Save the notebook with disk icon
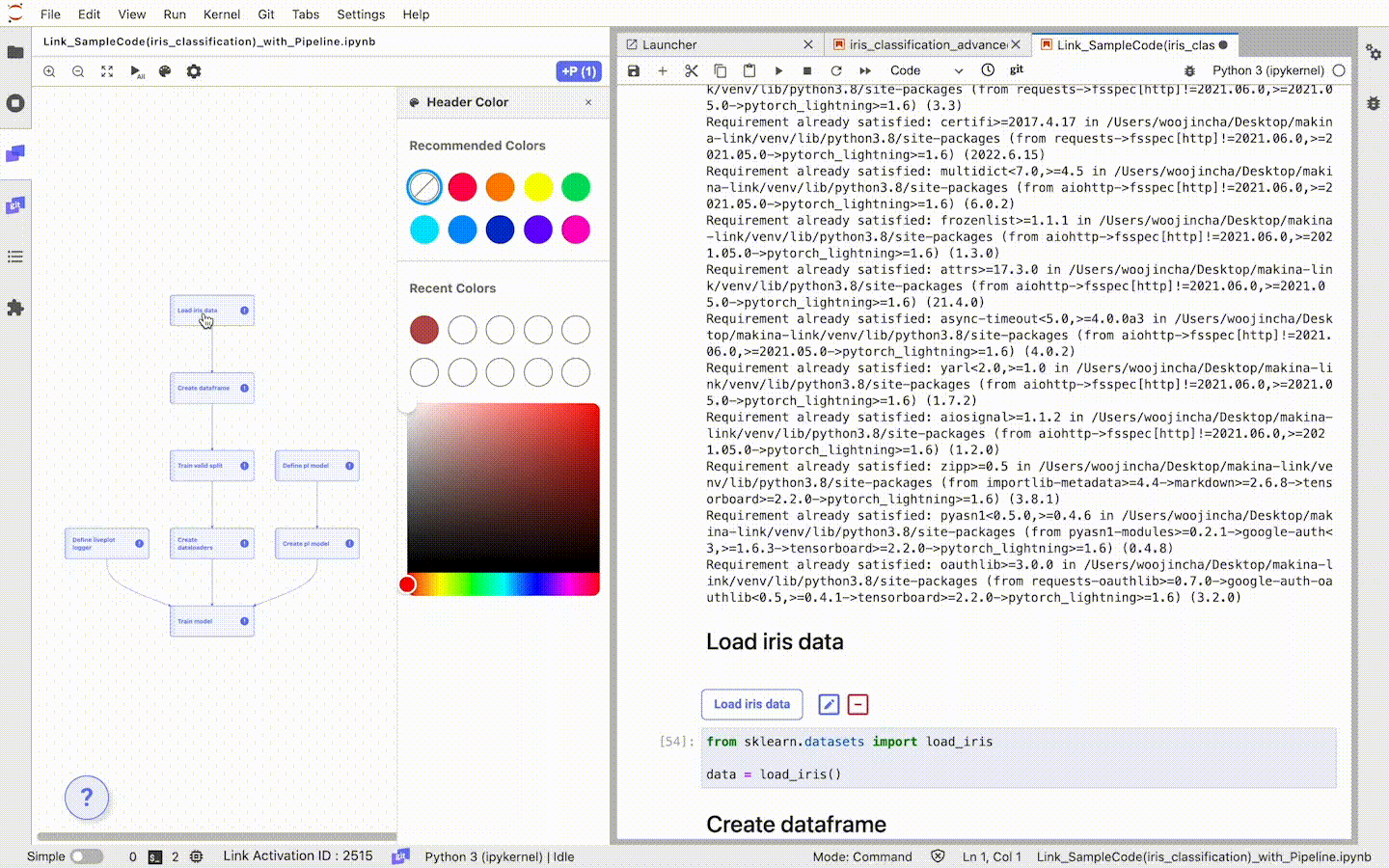Screen dimensions: 1389x868 (634, 70)
